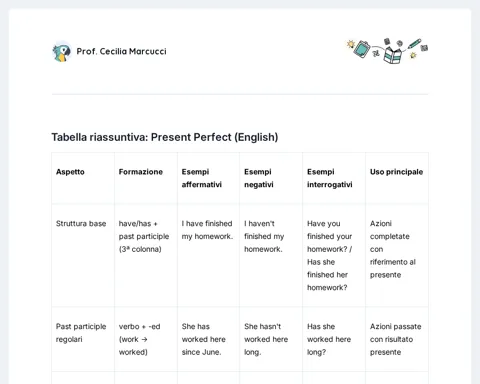Select the Tabella riassuntiva title heading
The width and height of the screenshot is (480, 384).
(165, 137)
